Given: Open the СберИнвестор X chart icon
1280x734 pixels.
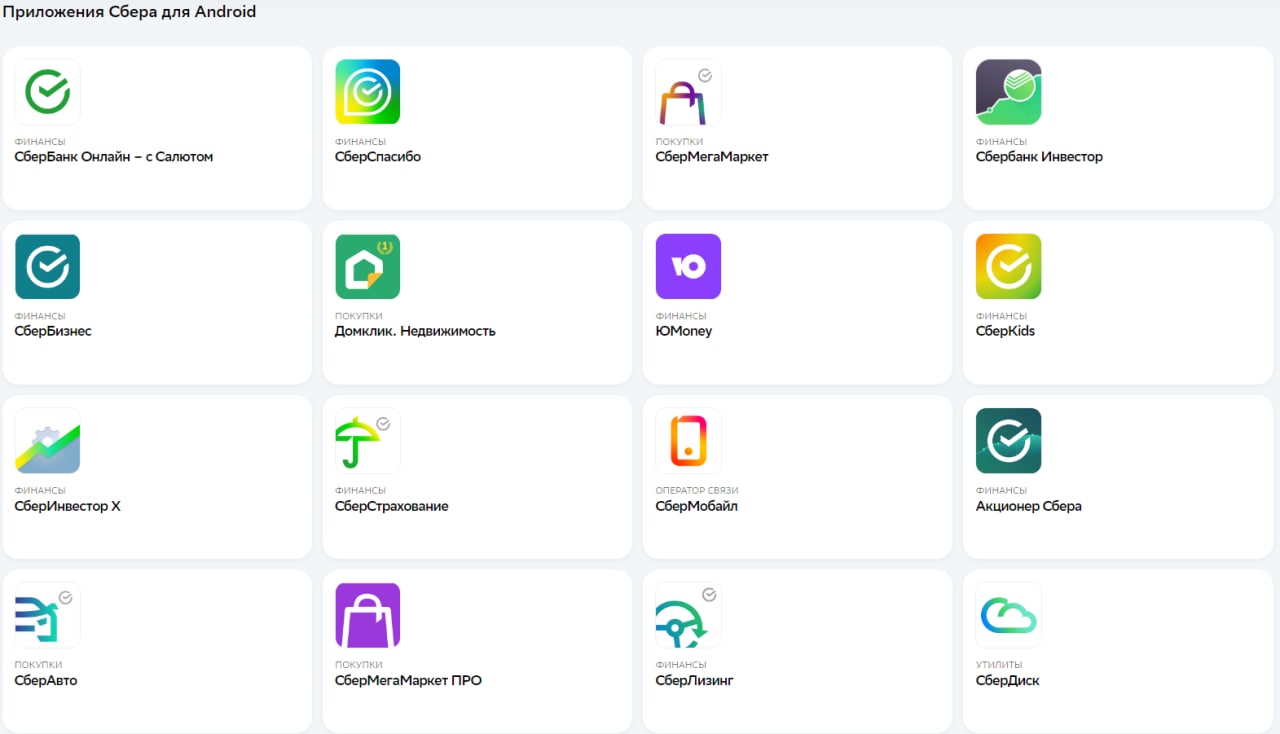Looking at the screenshot, I should tap(48, 441).
